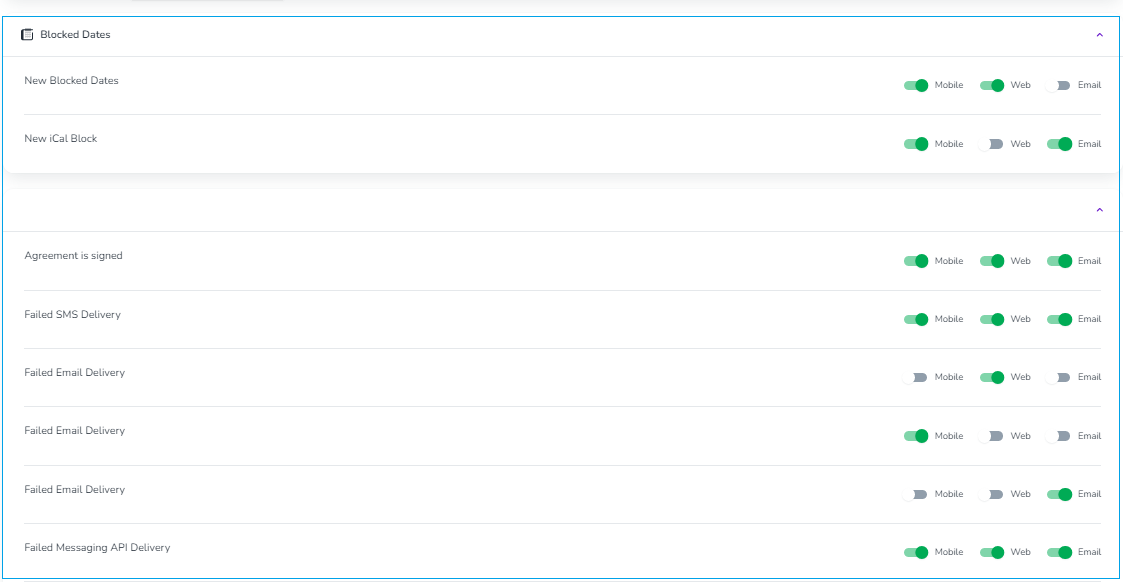Turn off Email for Failed Messaging API Delivery
The width and height of the screenshot is (1123, 582).
[x=1059, y=552]
